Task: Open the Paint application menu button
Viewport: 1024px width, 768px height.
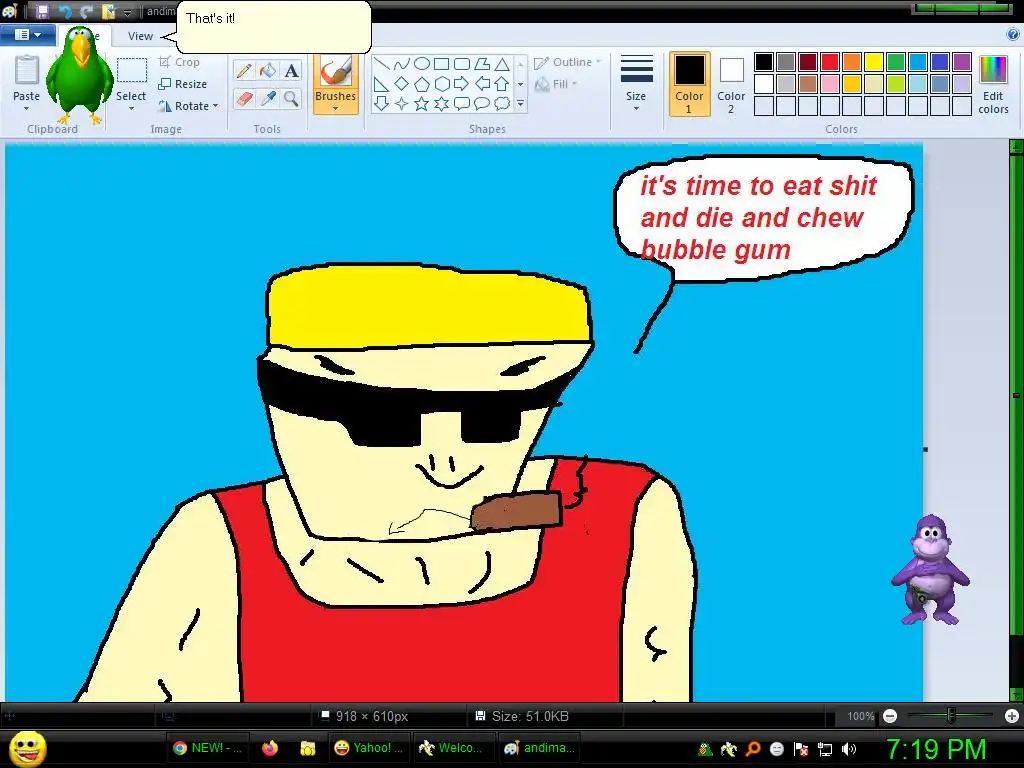Action: [x=27, y=35]
